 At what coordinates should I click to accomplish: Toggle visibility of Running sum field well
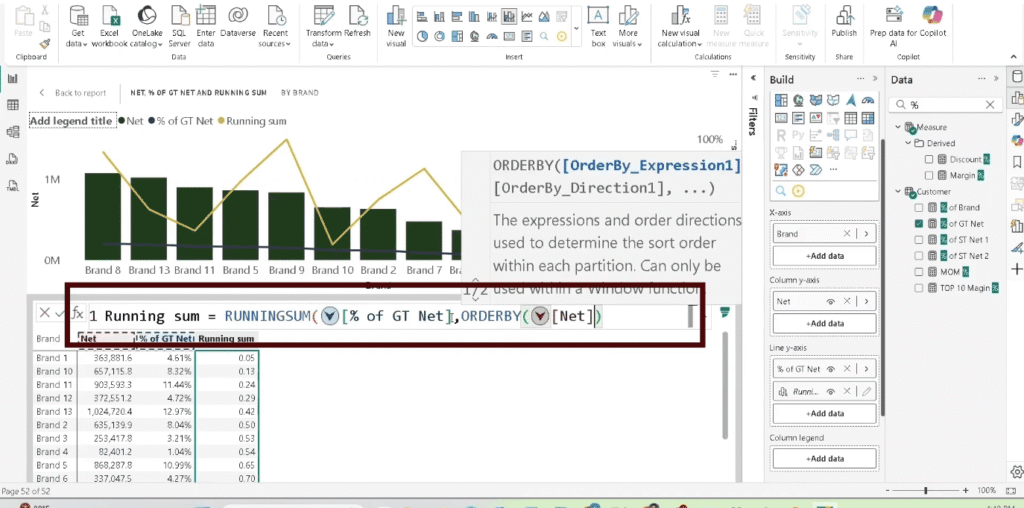(831, 392)
